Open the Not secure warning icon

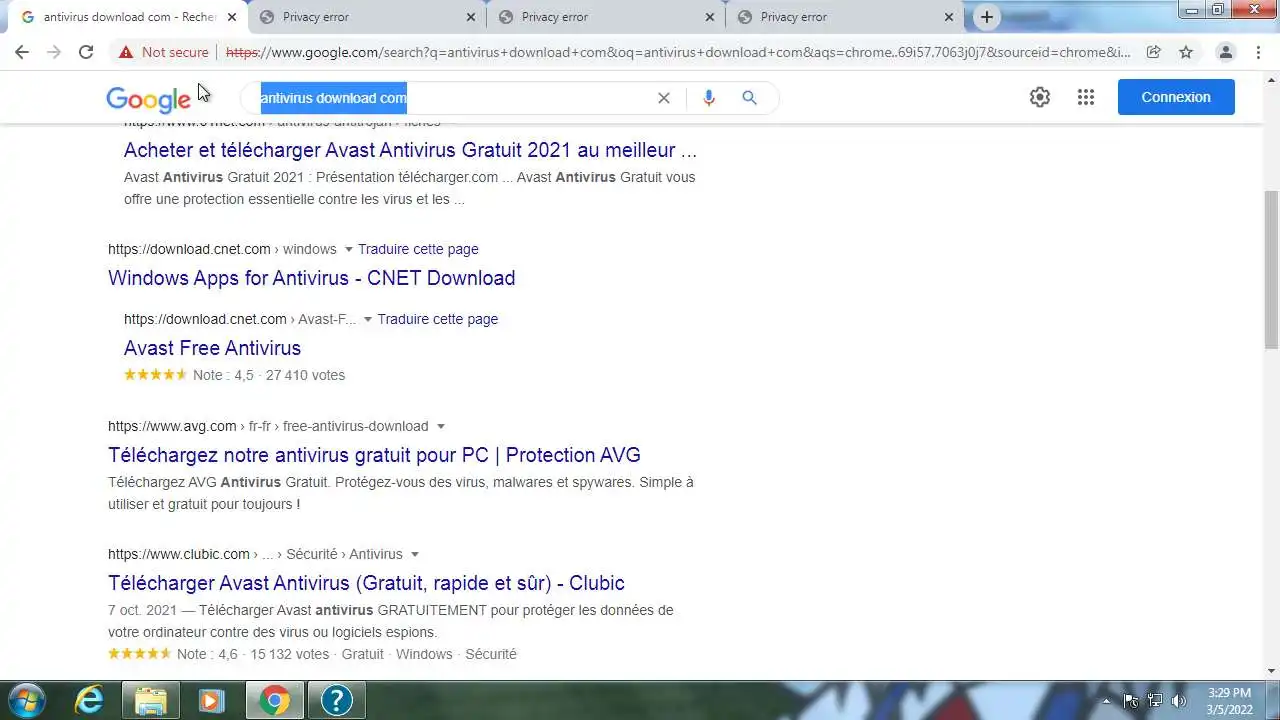click(125, 52)
